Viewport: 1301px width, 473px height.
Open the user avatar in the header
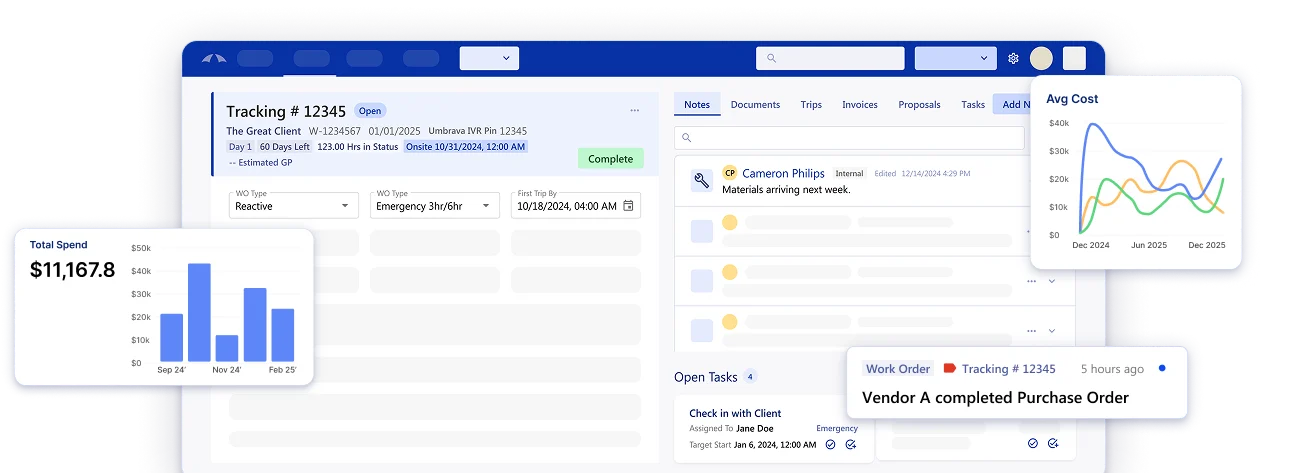pos(1041,58)
